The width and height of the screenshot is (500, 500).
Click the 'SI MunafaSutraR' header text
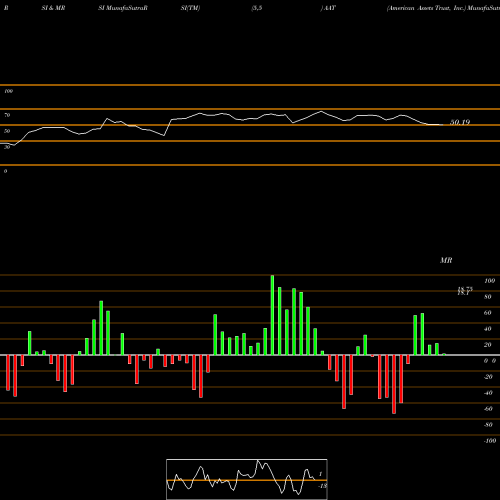123,8
